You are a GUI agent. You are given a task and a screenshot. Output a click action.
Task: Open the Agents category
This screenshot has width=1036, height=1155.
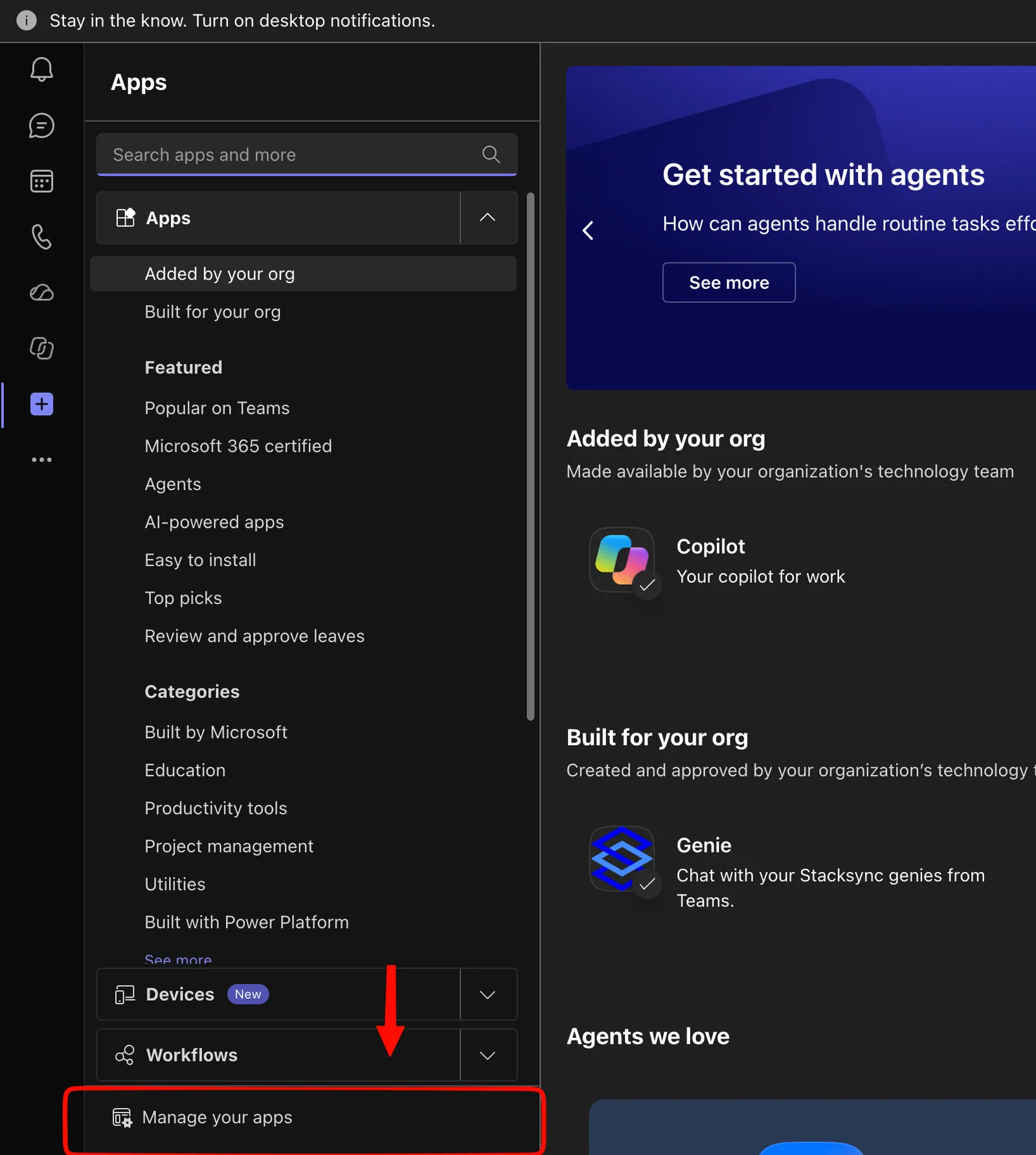[173, 484]
